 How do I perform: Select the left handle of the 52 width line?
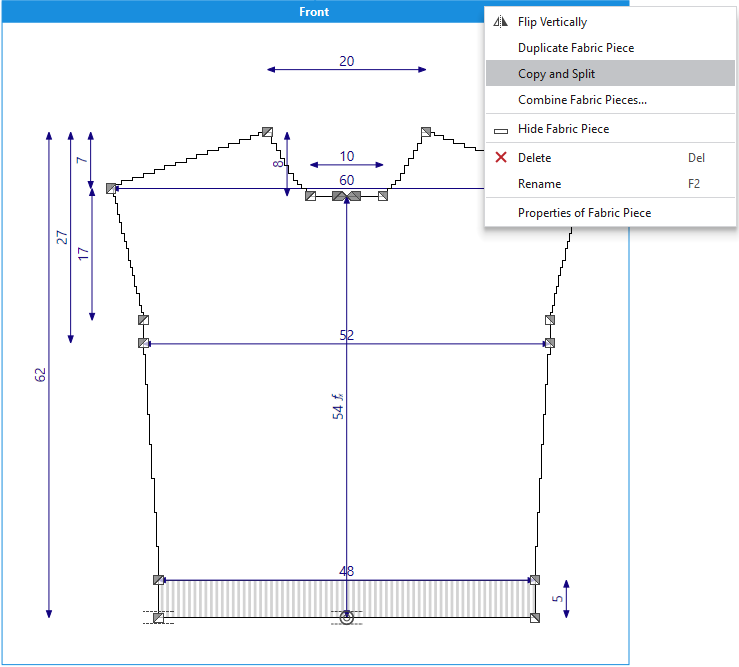coord(143,343)
